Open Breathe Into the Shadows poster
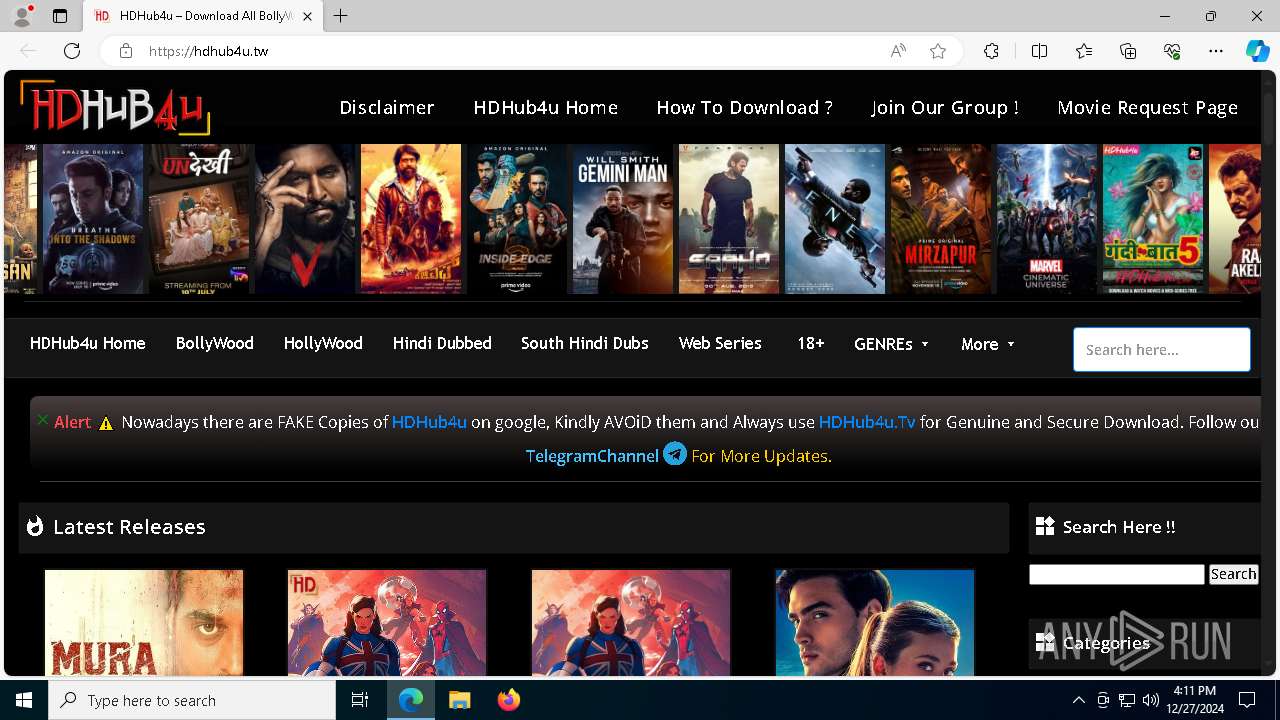This screenshot has height=720, width=1280. pos(93,219)
